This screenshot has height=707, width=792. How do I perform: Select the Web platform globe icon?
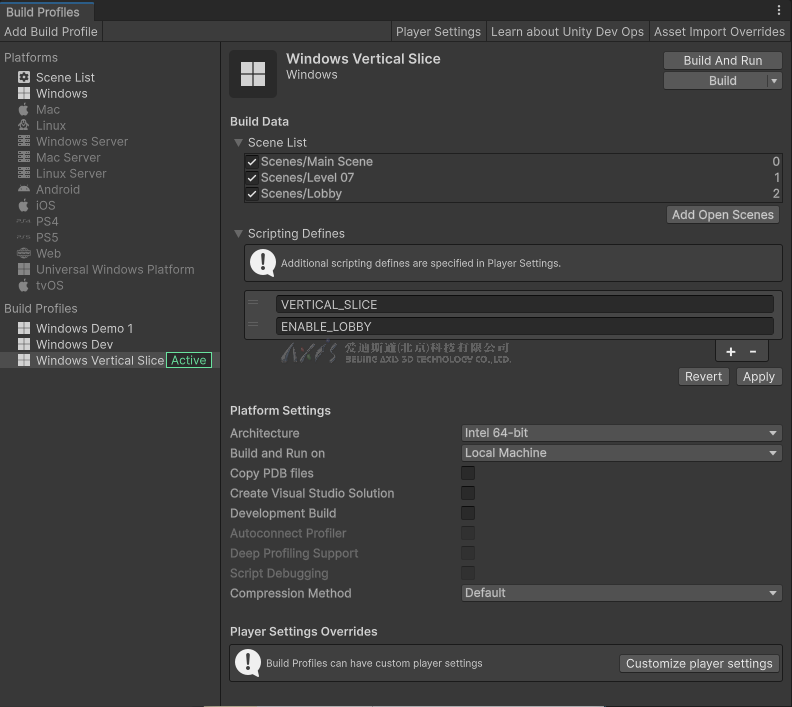24,253
